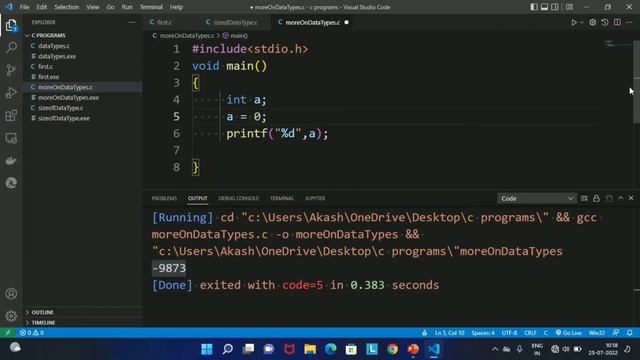Clear the output panel
This screenshot has width=640, height=360.
pyautogui.click(x=584, y=198)
